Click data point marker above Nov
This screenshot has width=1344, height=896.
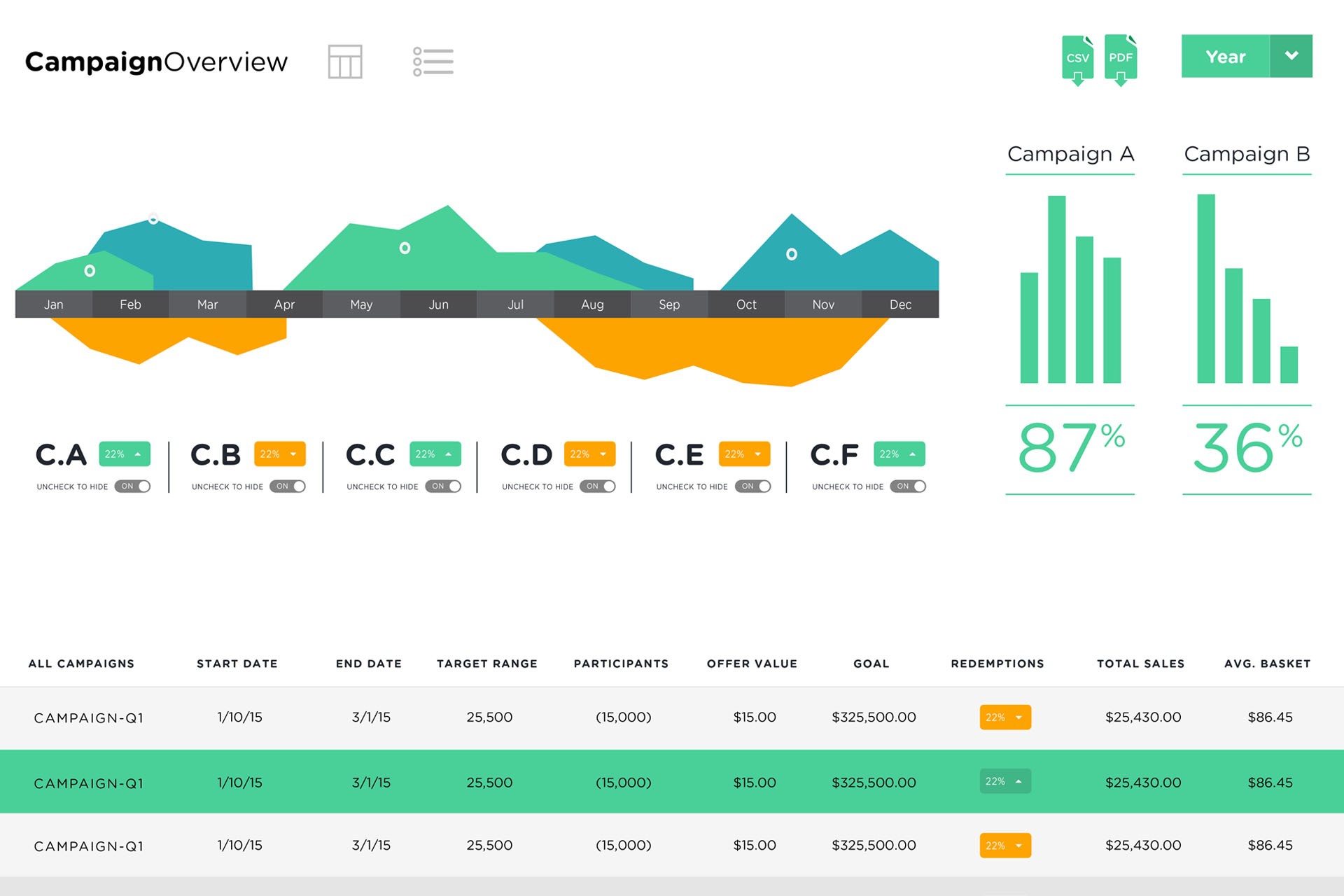pos(791,254)
